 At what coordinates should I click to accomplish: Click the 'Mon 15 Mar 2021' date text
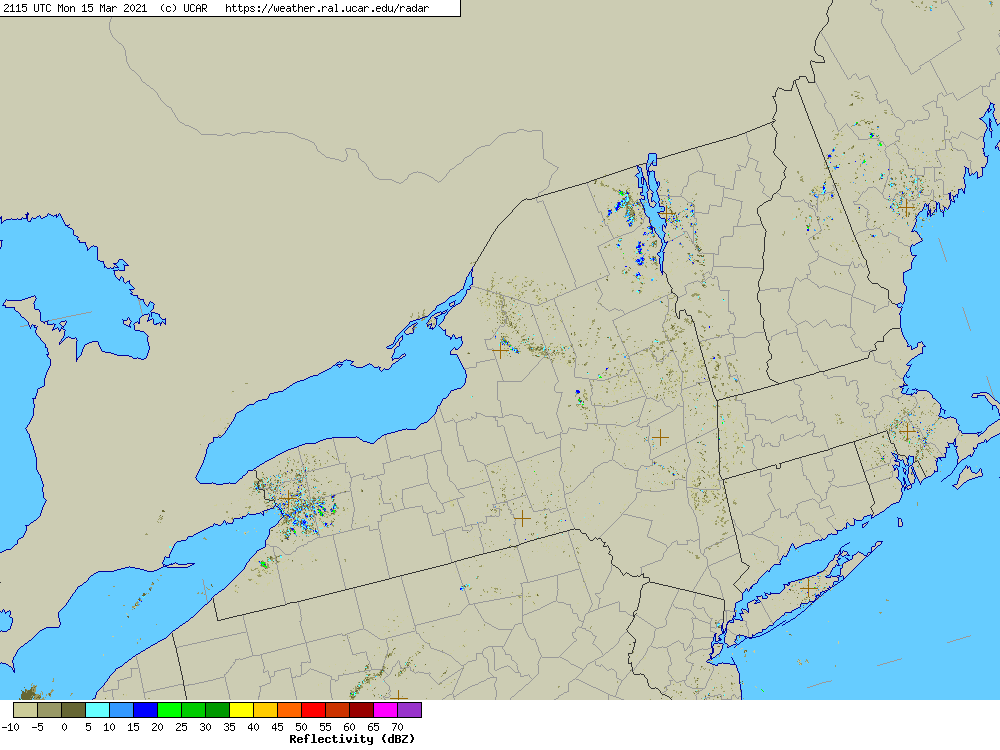(102, 8)
